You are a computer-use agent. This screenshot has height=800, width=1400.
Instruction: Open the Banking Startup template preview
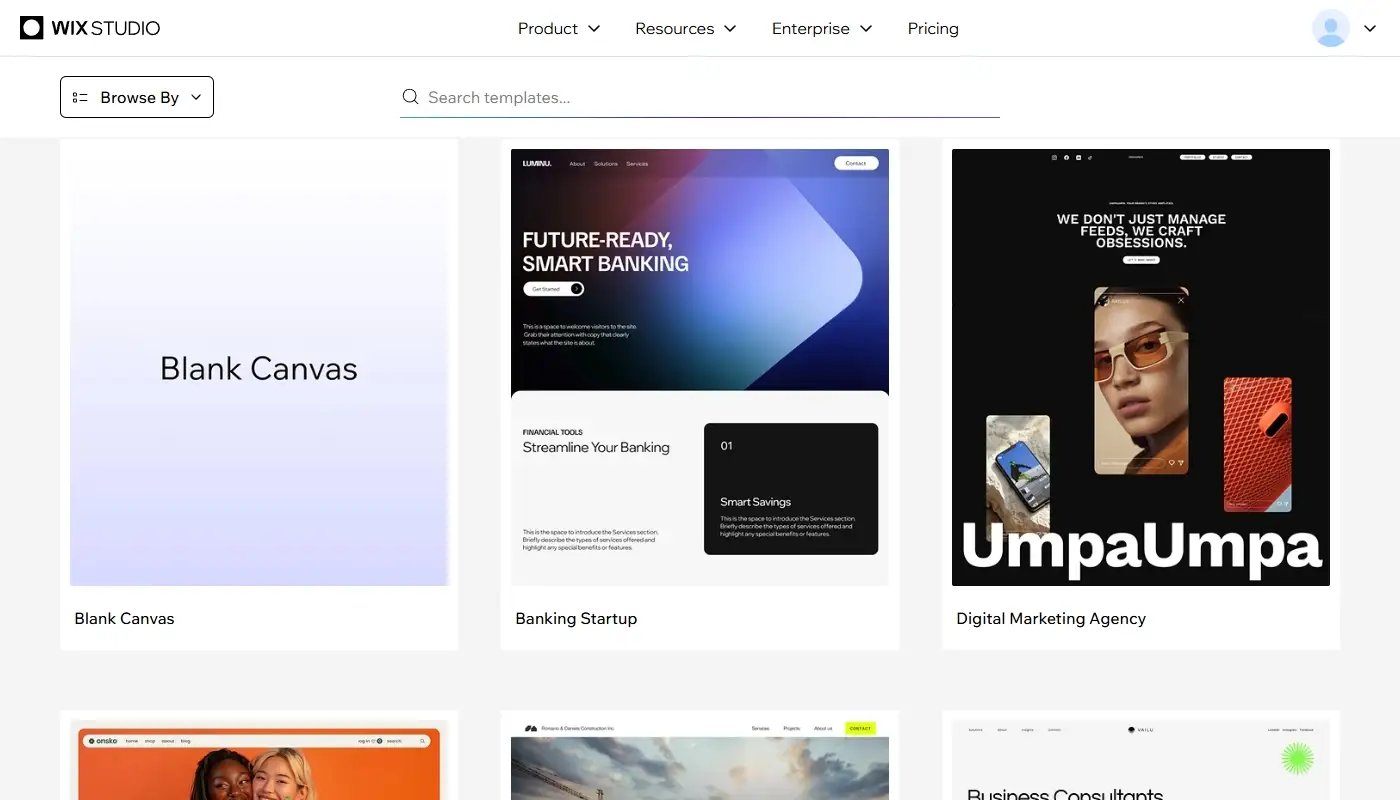pyautogui.click(x=699, y=367)
